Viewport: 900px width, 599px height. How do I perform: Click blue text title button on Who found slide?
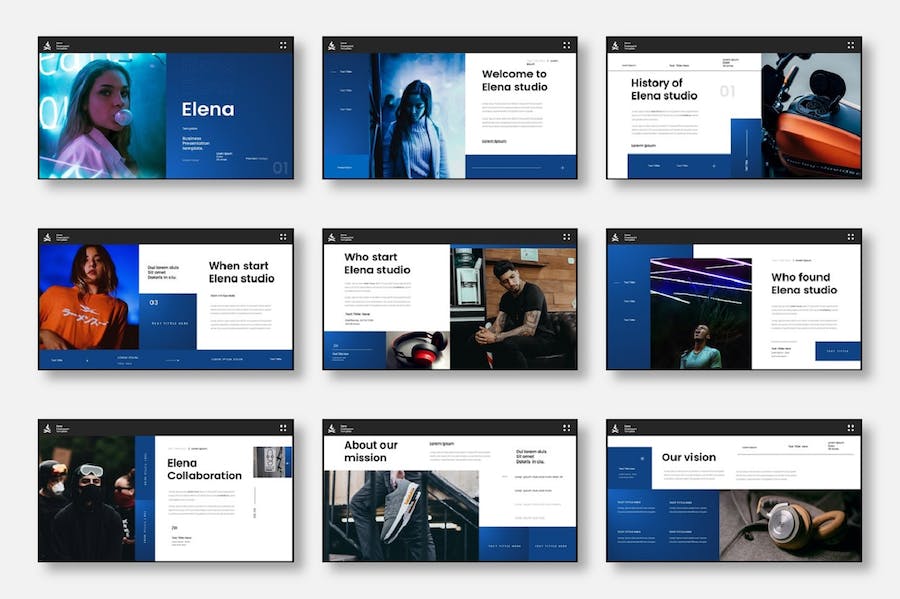[837, 351]
